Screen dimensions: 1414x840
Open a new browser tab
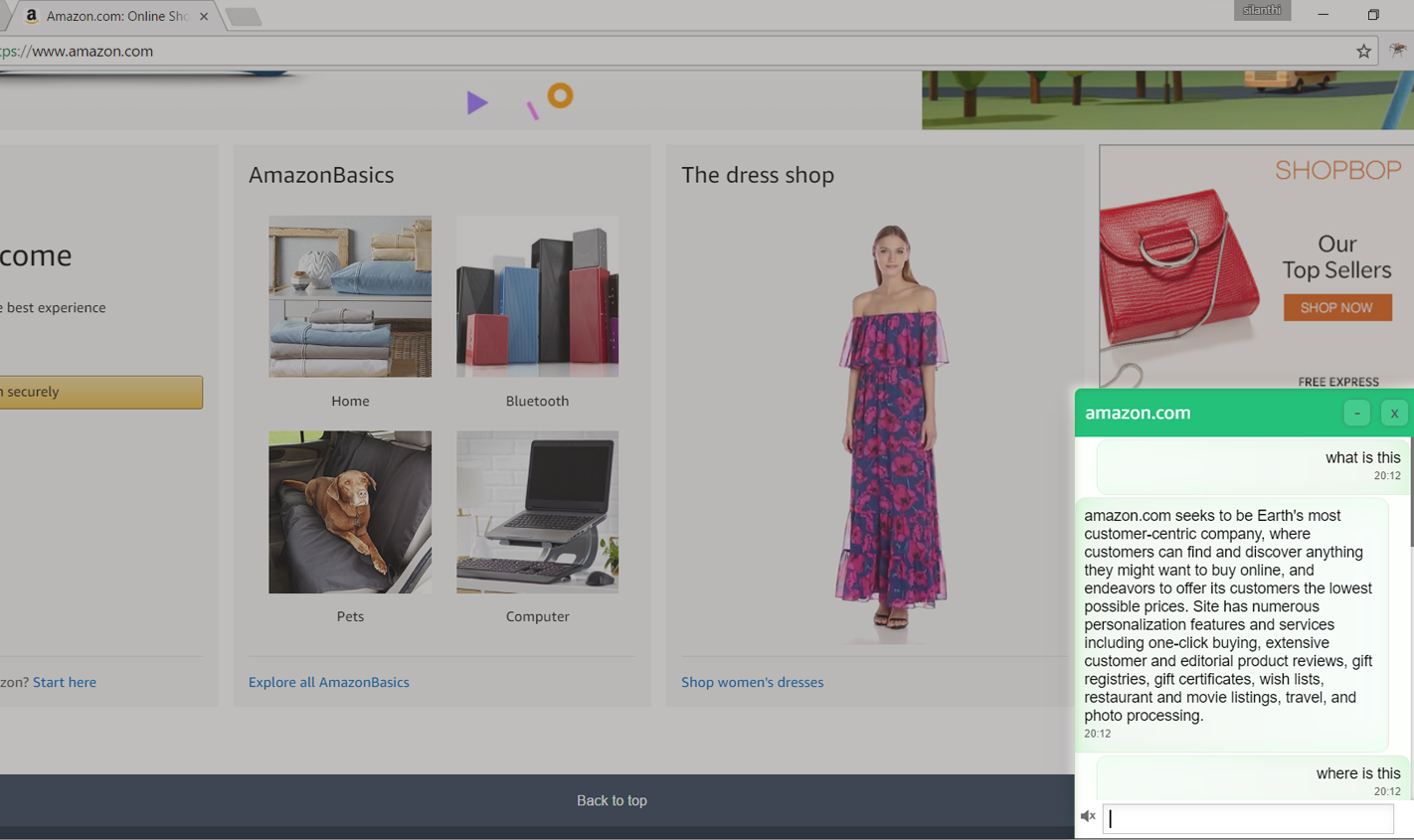[x=244, y=17]
